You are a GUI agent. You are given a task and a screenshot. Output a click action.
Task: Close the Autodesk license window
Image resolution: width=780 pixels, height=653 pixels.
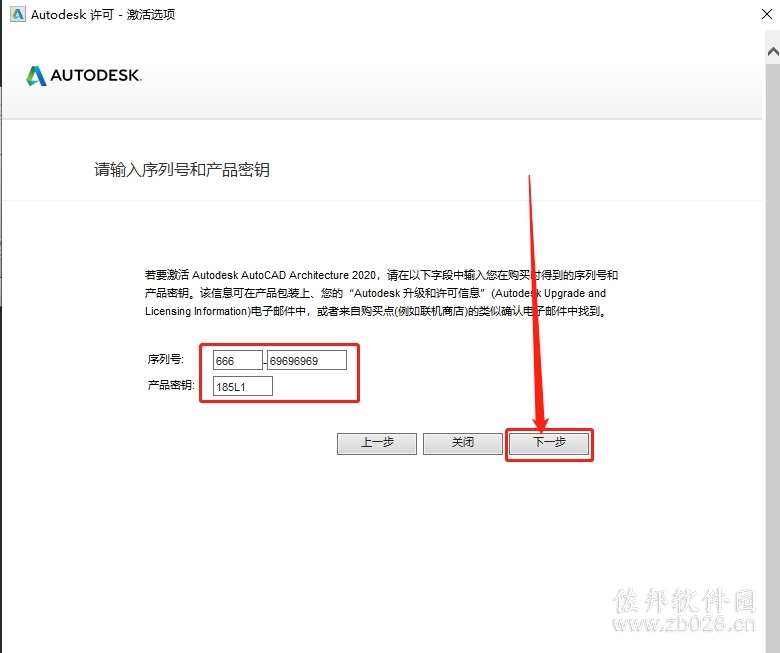(x=767, y=14)
